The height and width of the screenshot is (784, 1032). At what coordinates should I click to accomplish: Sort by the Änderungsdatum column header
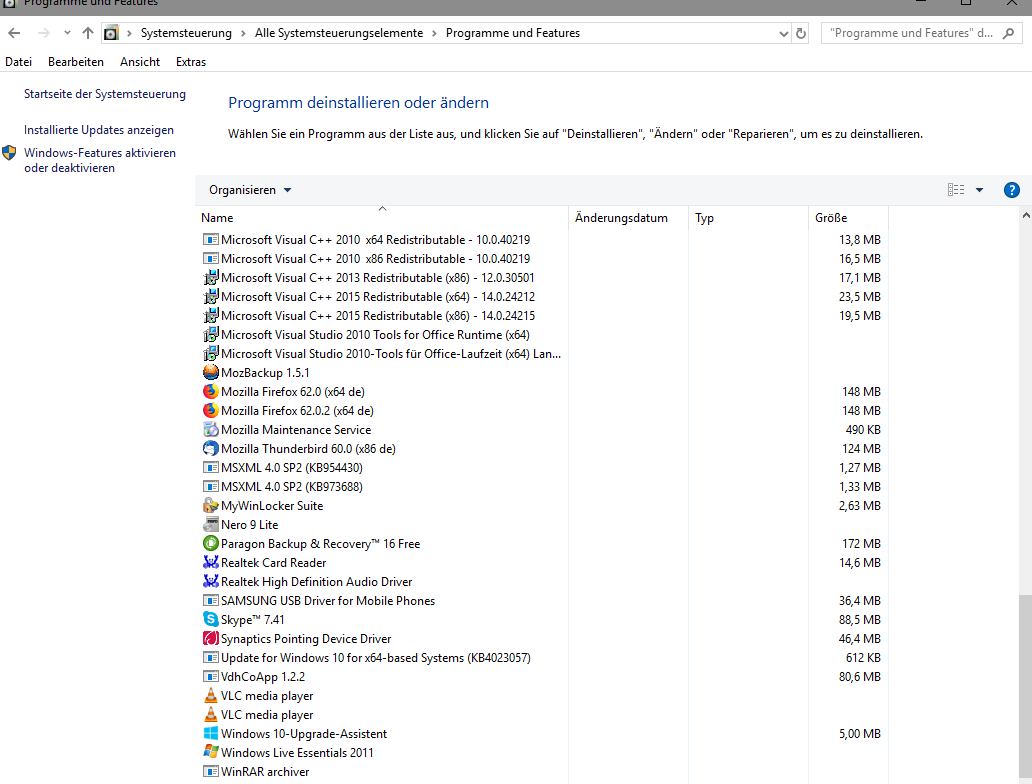pyautogui.click(x=629, y=218)
